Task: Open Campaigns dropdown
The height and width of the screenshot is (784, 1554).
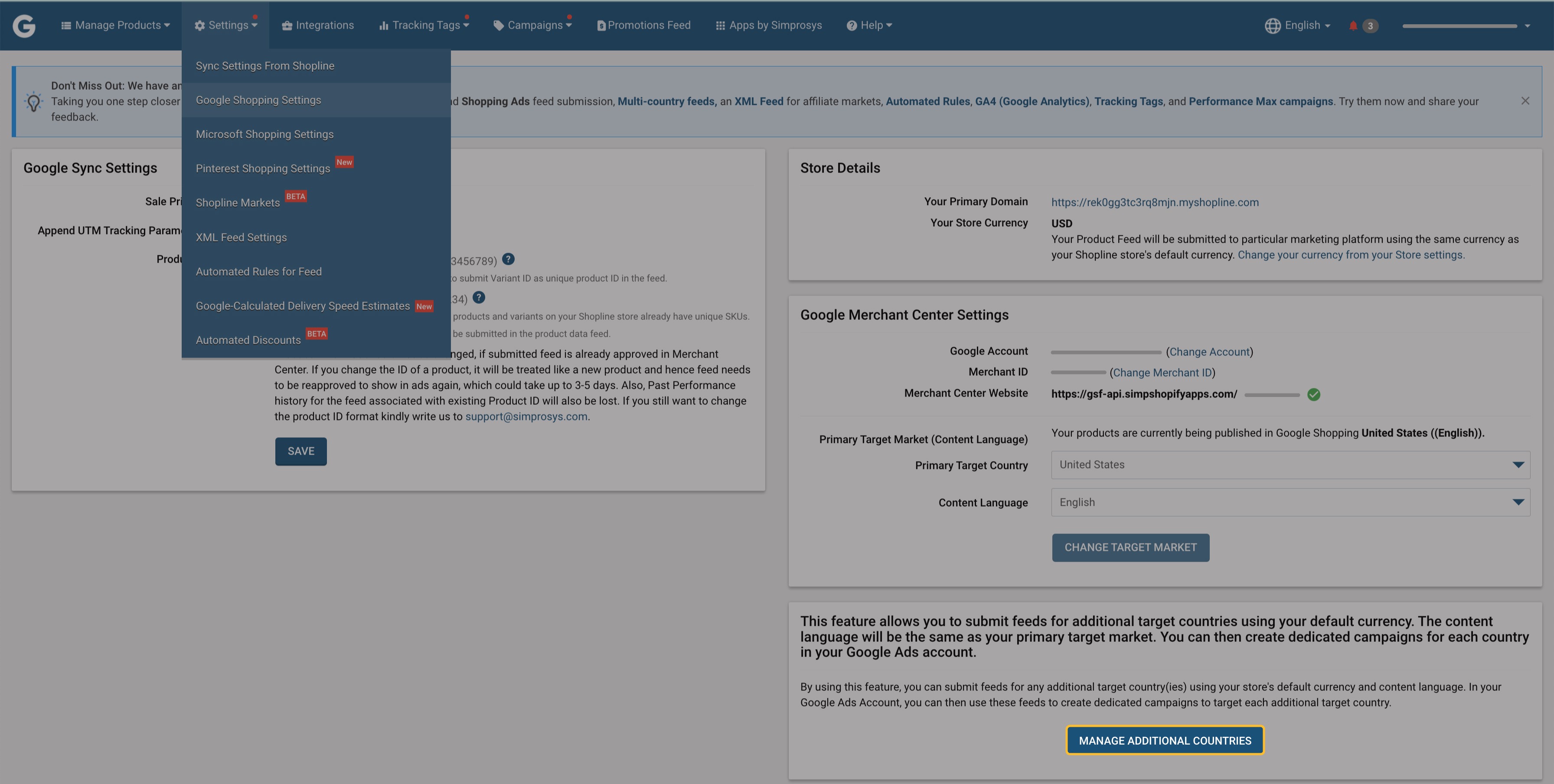Action: tap(532, 25)
